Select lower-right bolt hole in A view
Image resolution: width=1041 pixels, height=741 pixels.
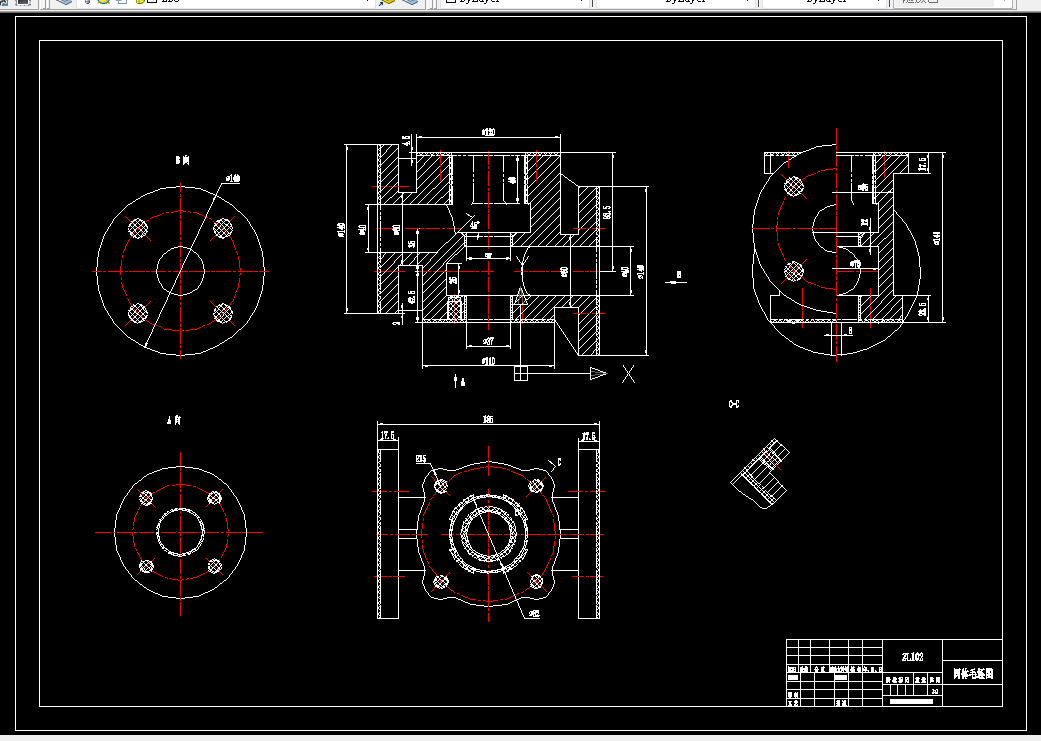(214, 566)
